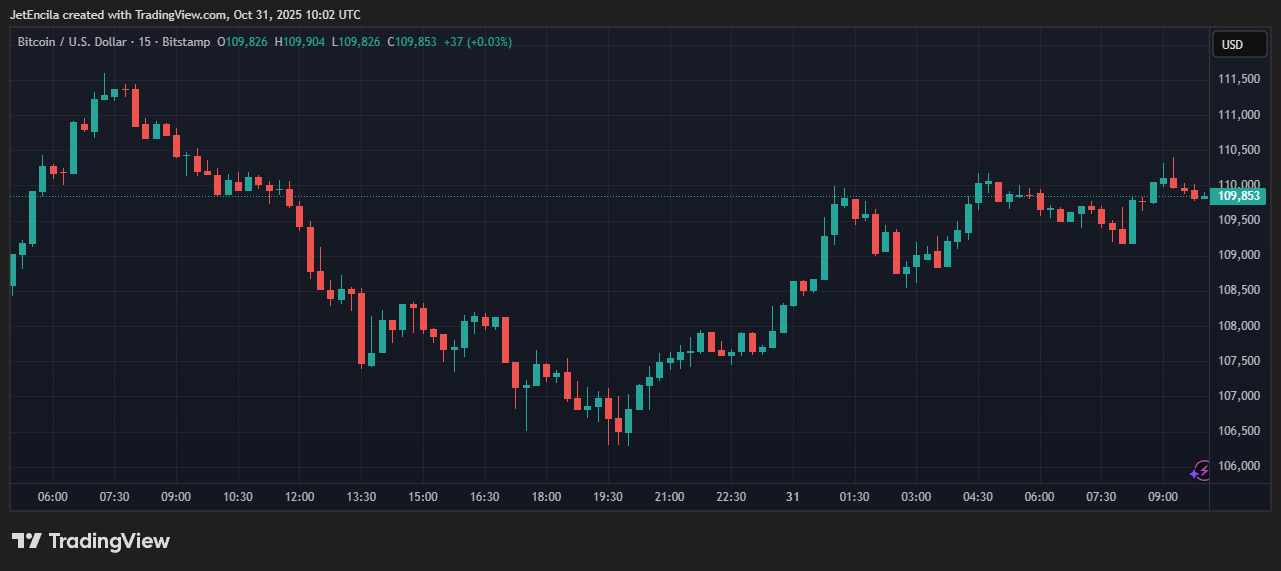1281x571 pixels.
Task: Click the header close value C109,853
Action: (x=412, y=42)
